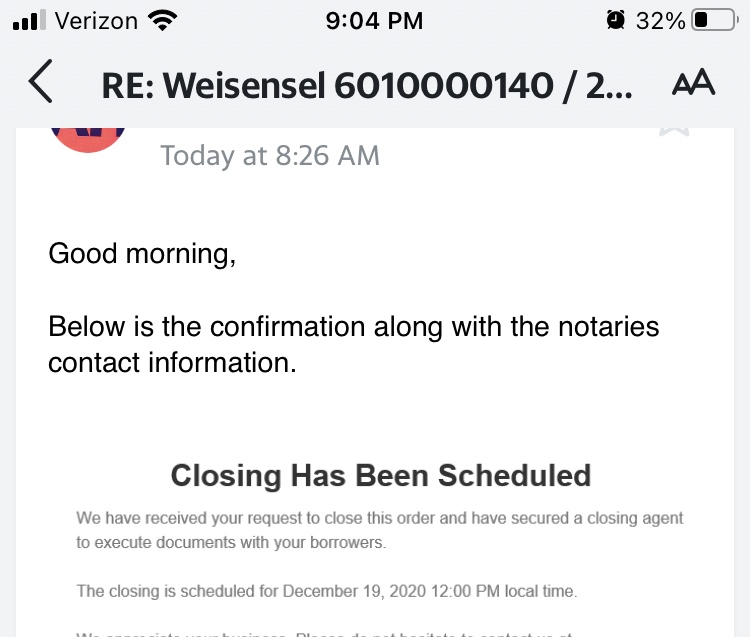Open the AA text size control
Viewport: 750px width, 637px height.
(693, 84)
